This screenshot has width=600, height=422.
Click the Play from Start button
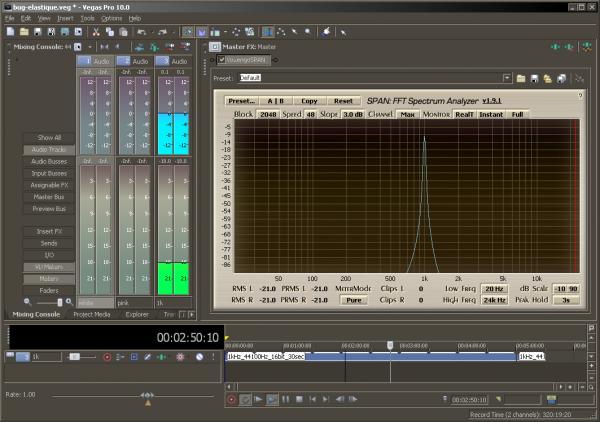[258, 399]
